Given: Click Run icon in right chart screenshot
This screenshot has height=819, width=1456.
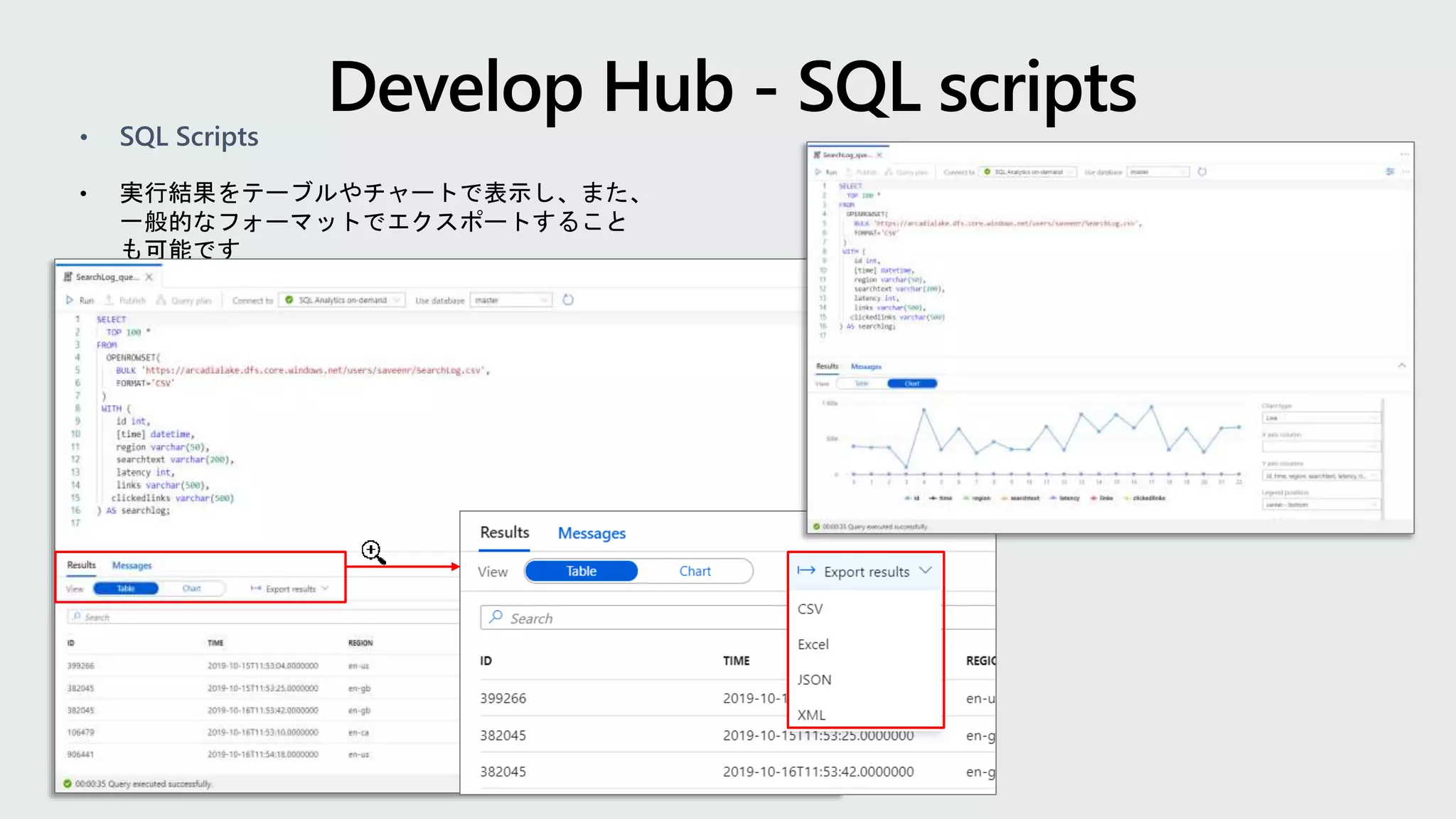Looking at the screenshot, I should (x=818, y=172).
